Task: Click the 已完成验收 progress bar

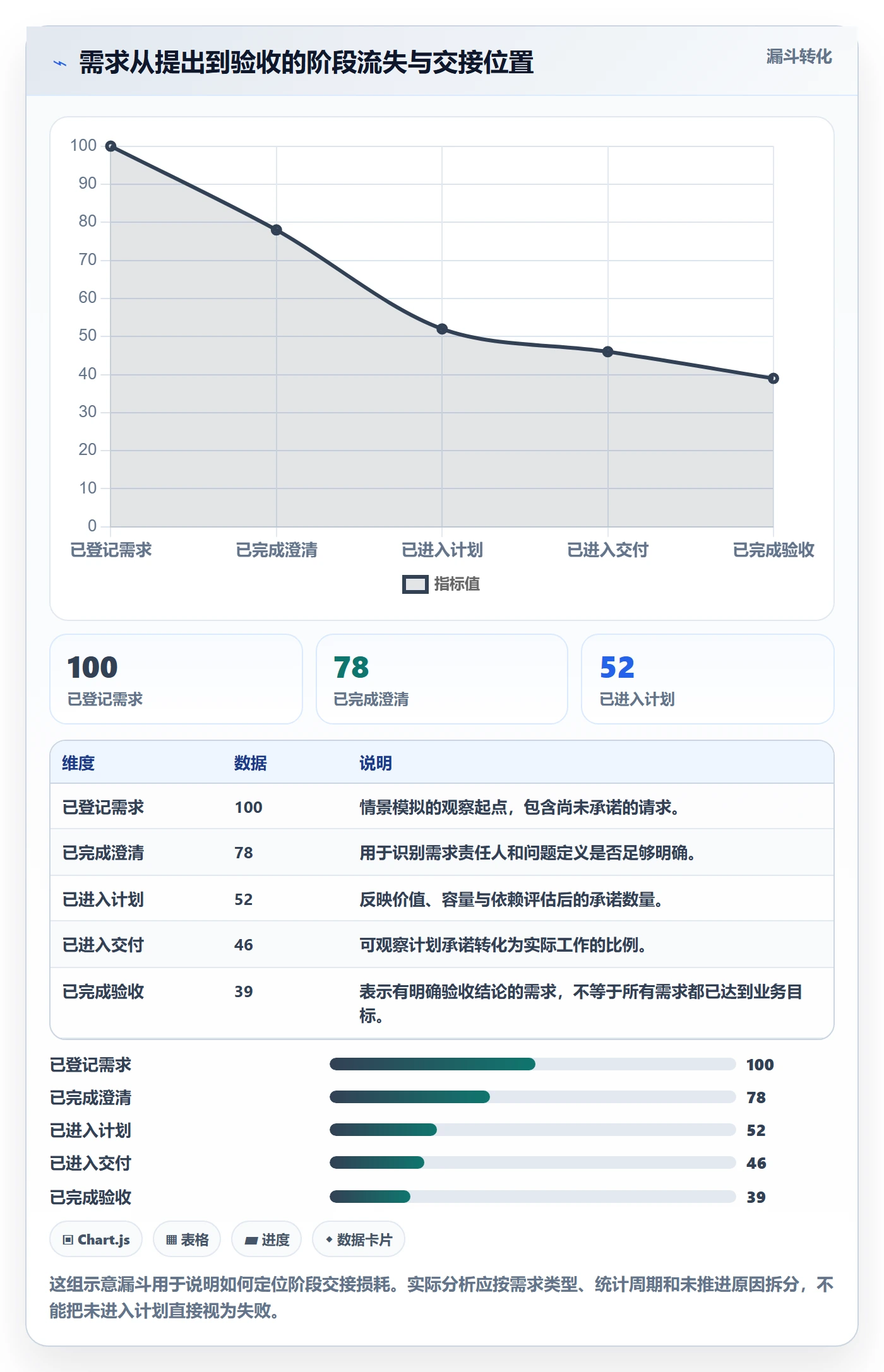Action: (x=532, y=1197)
